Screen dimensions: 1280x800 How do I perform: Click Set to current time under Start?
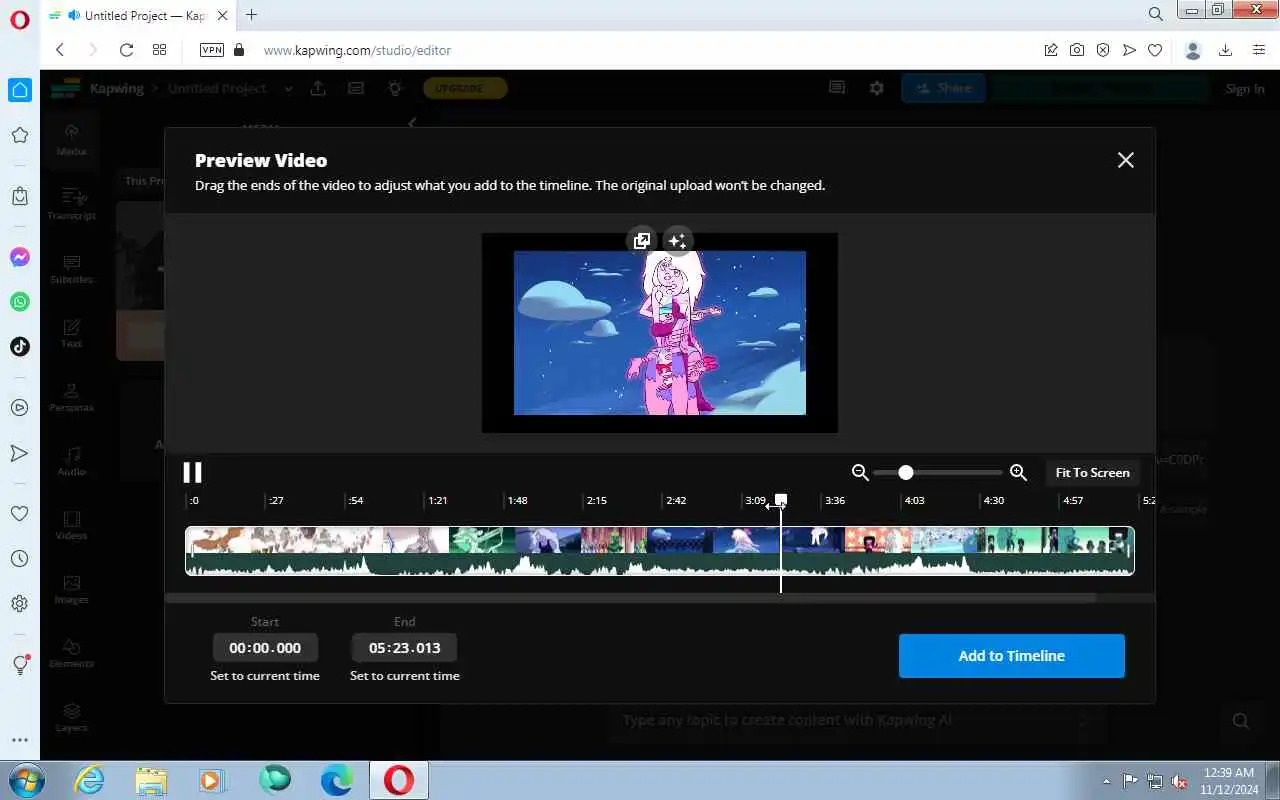coord(265,676)
